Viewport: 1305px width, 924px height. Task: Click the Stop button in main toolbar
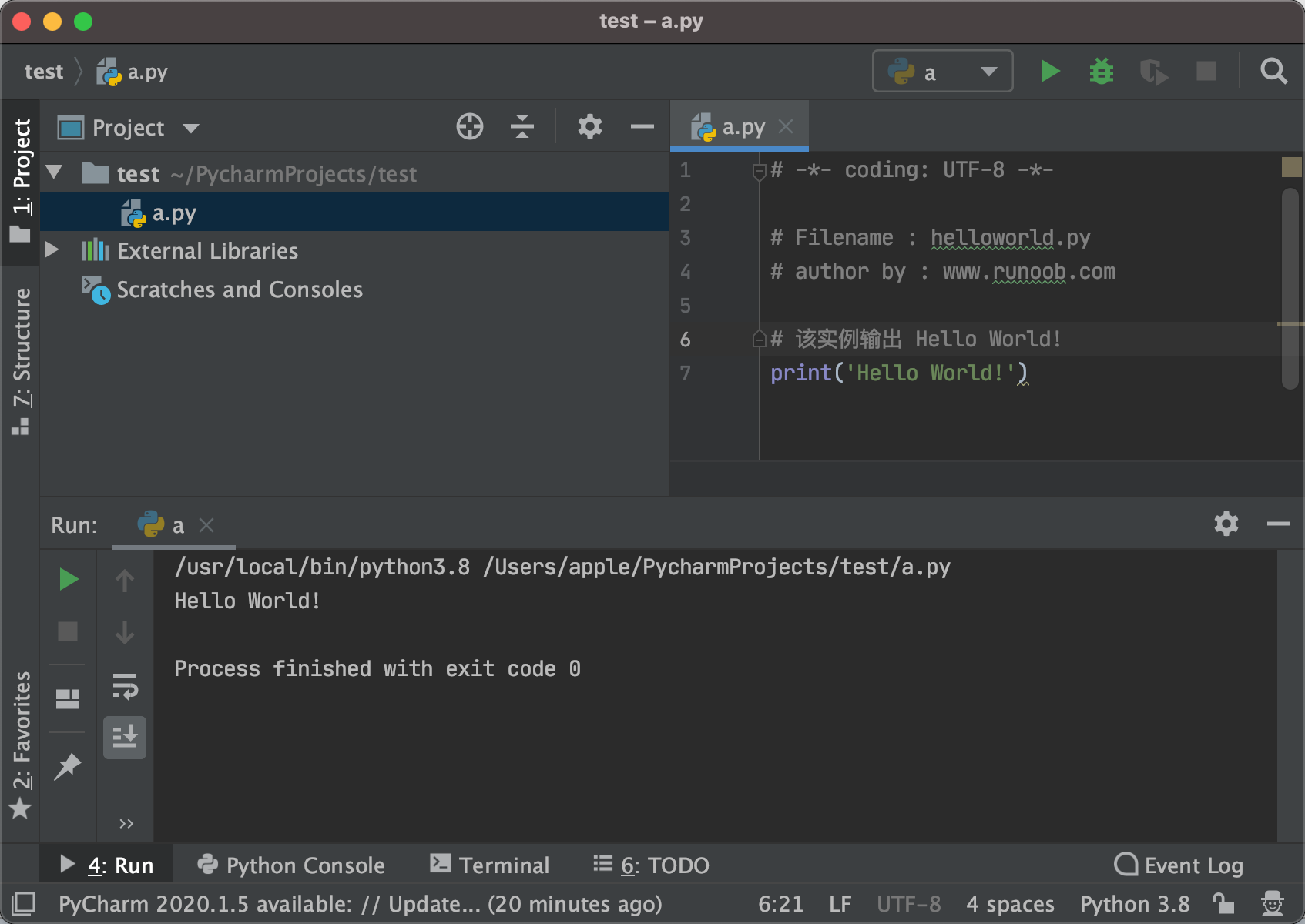1206,72
